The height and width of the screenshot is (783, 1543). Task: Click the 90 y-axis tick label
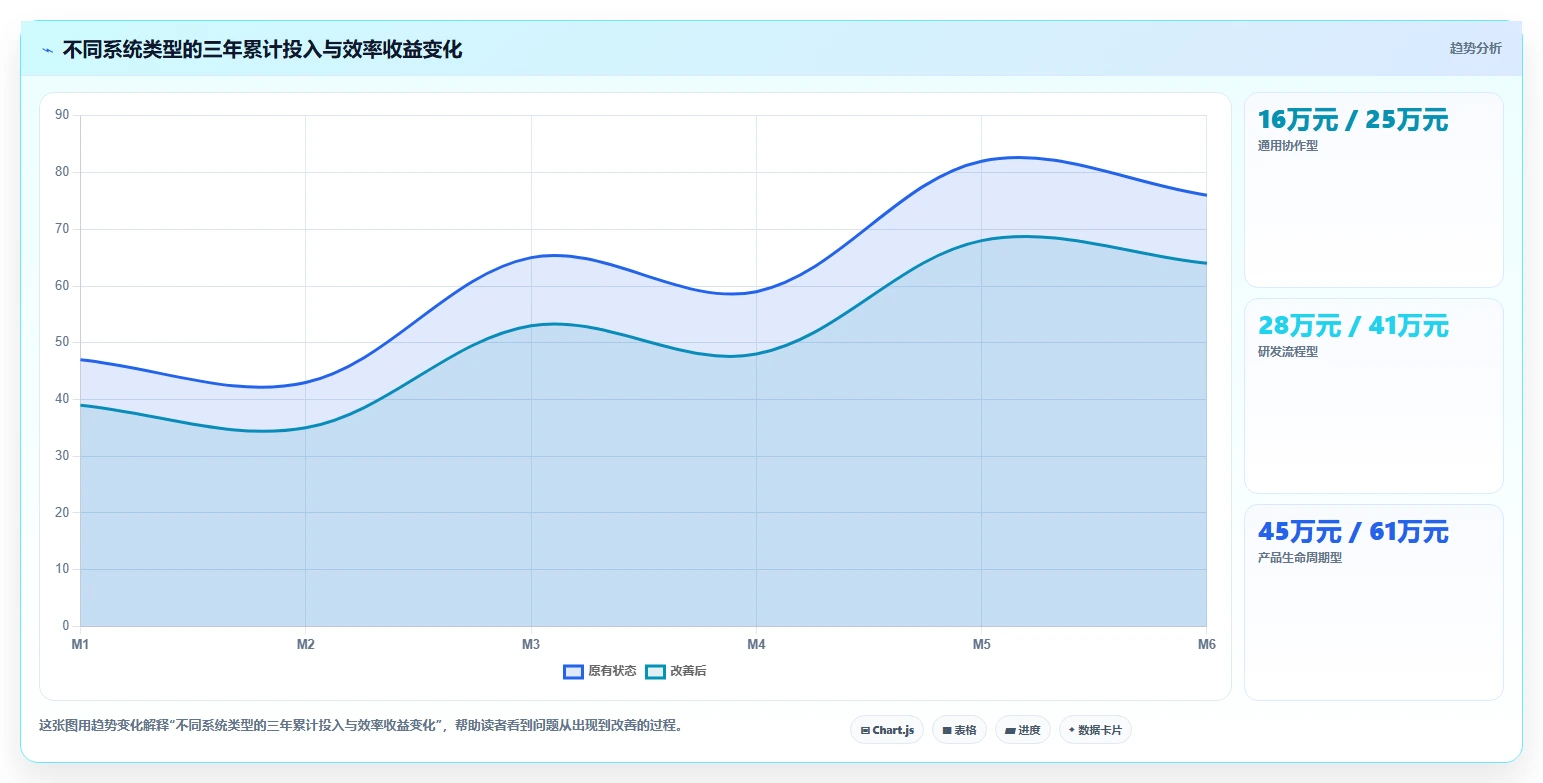62,115
